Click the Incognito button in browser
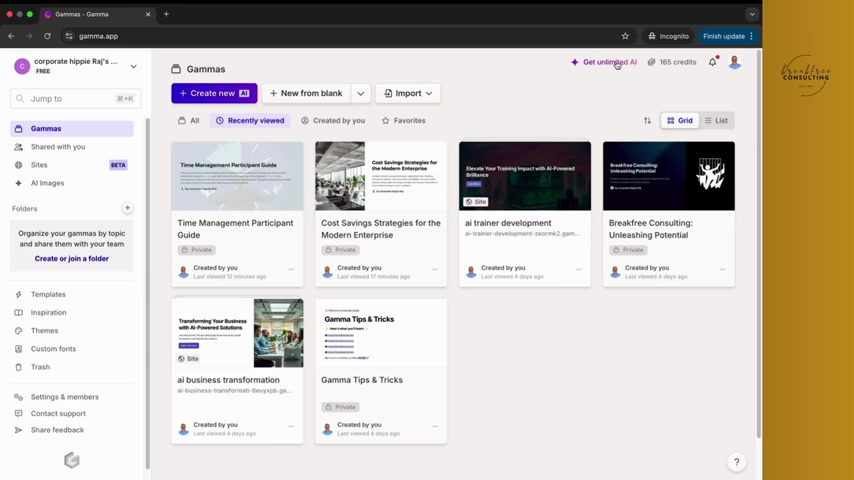The image size is (854, 480). point(668,36)
